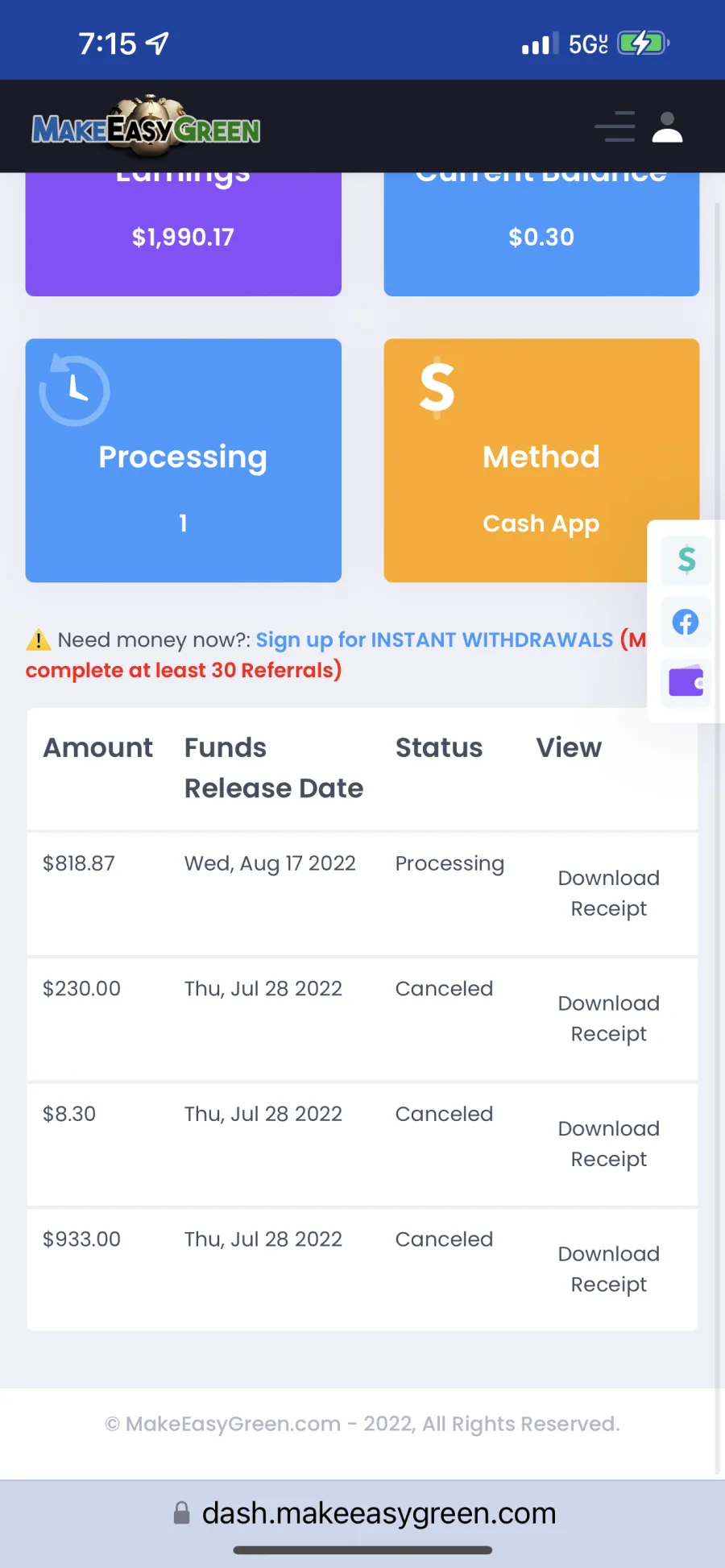Screen dimensions: 725x1568
Task: Open the Cash App Method card
Action: [x=541, y=461]
